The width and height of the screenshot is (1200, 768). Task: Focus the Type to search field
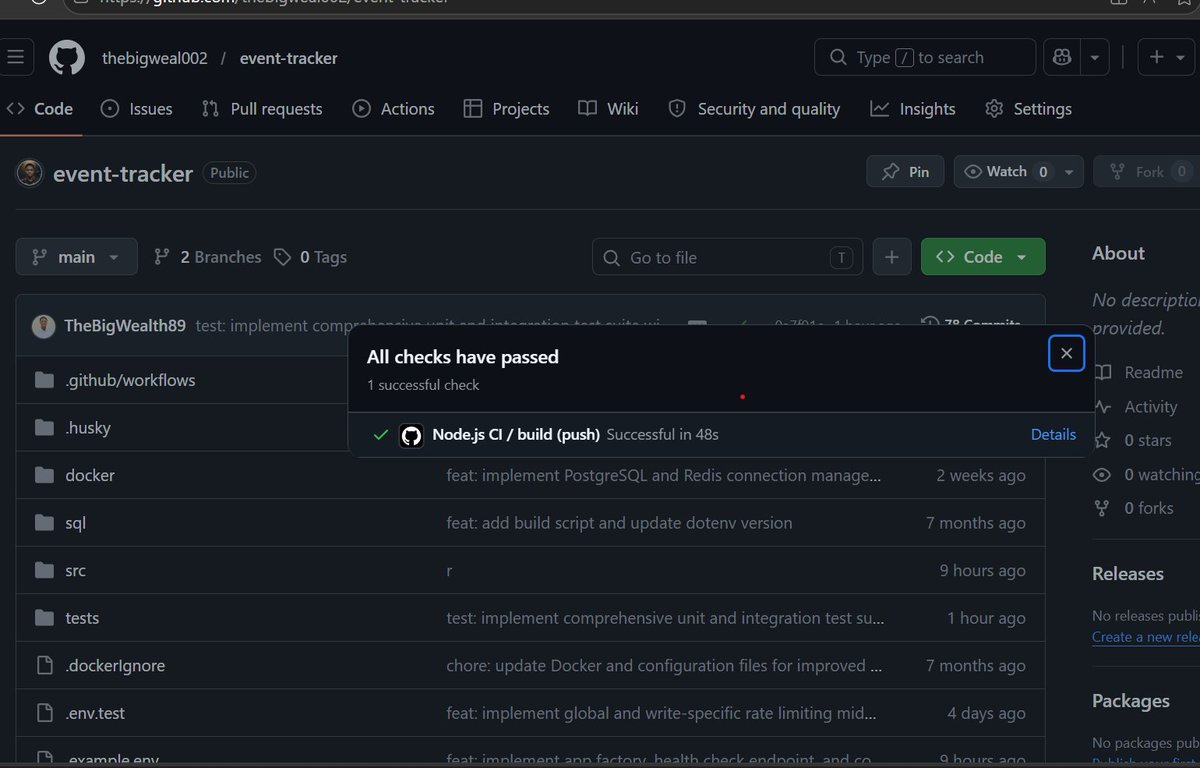pyautogui.click(x=925, y=57)
